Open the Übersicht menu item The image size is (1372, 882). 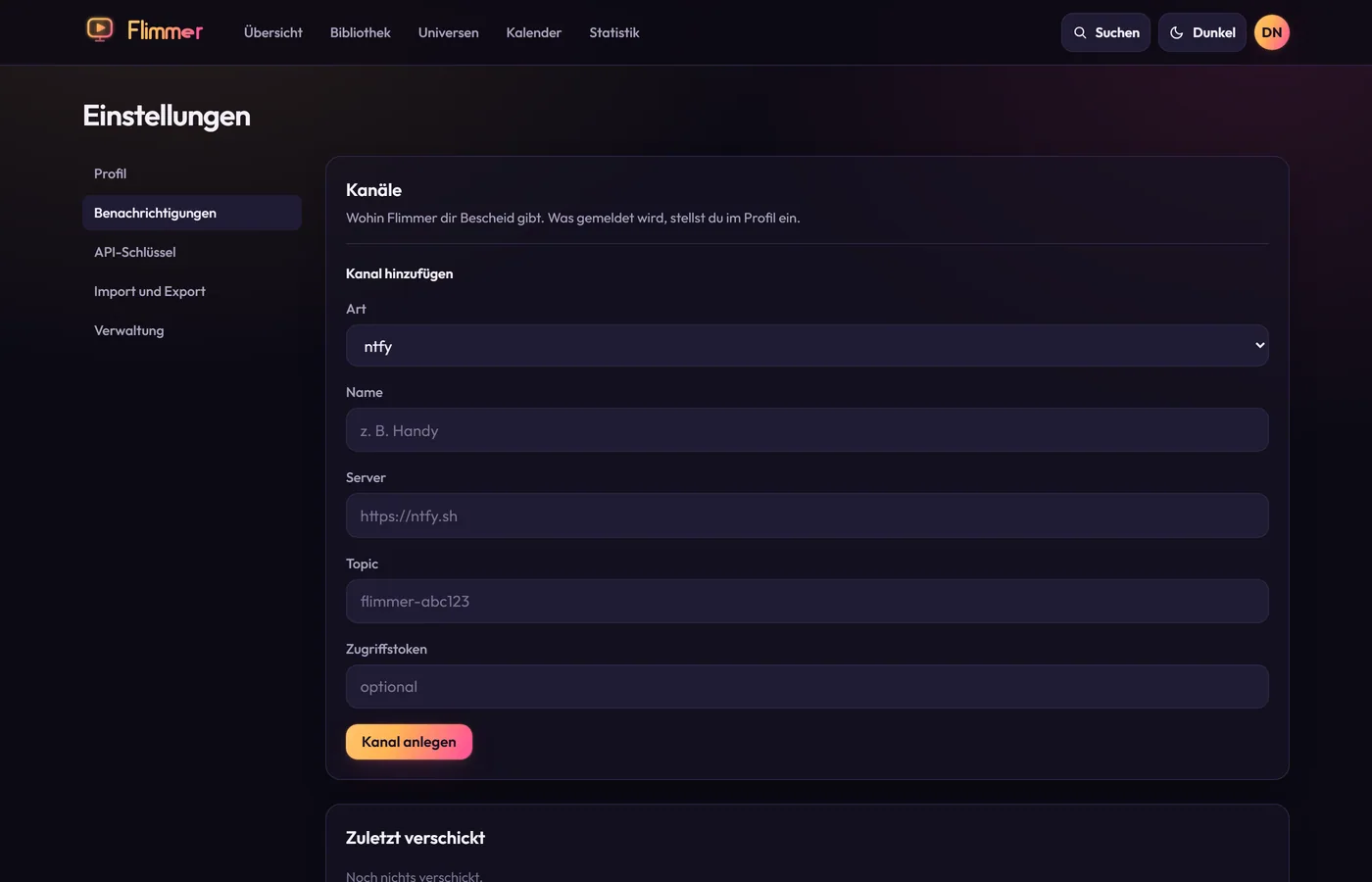click(x=273, y=32)
